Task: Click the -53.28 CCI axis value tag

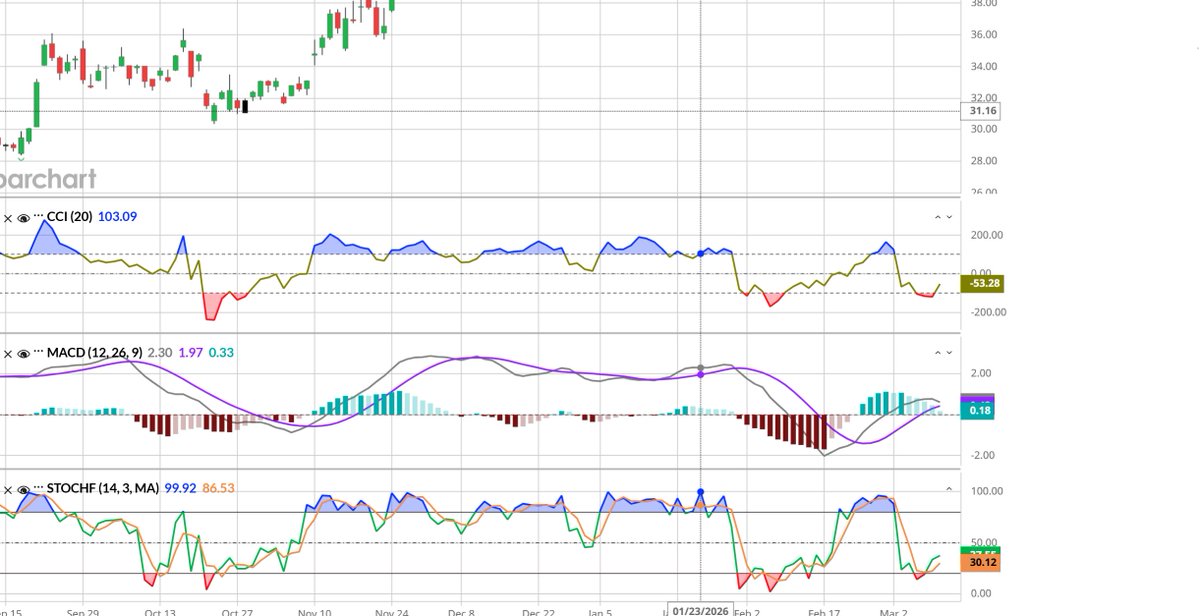Action: tap(981, 284)
